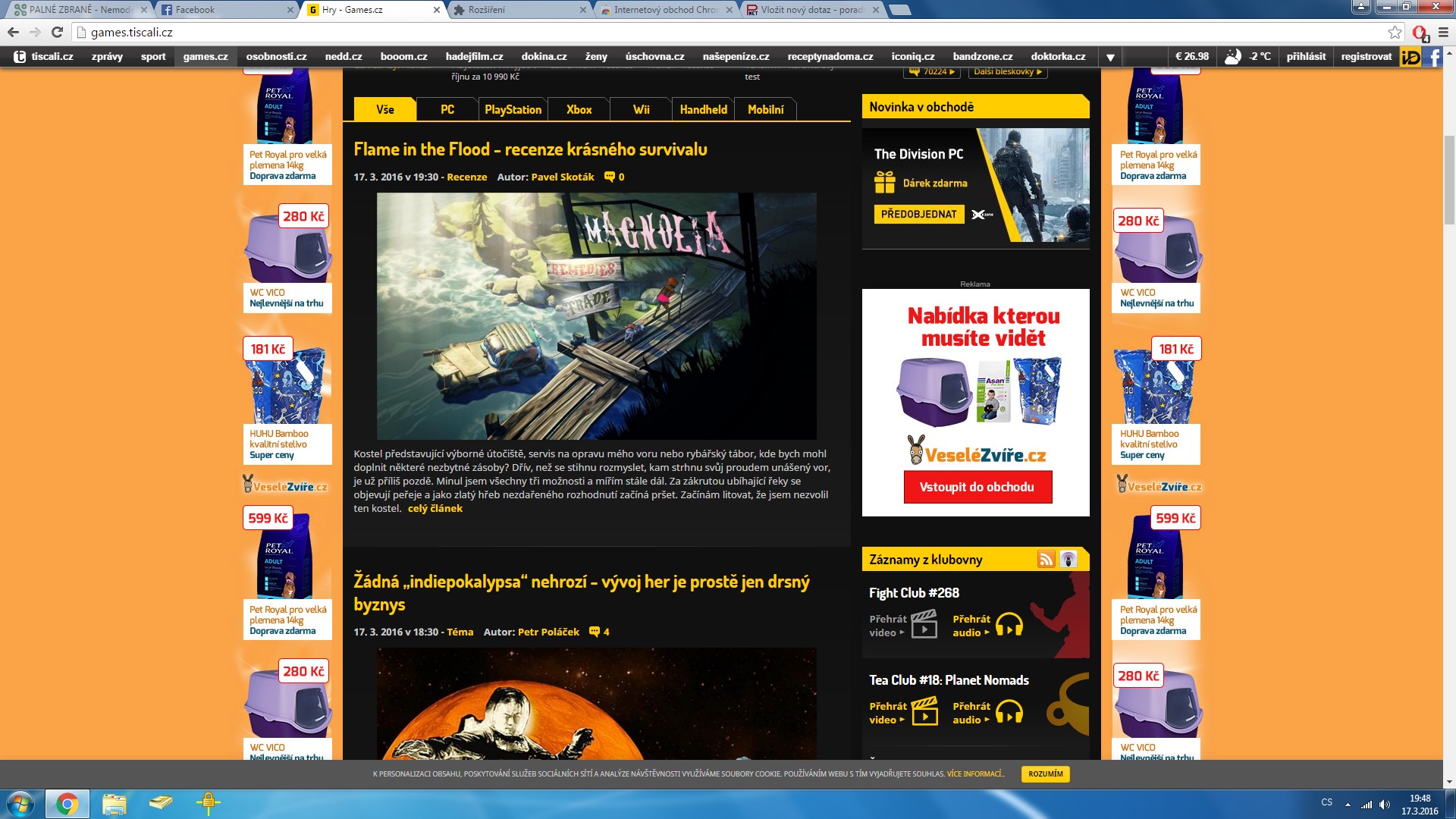Open celý článek link of first article
Image resolution: width=1456 pixels, height=819 pixels.
pyautogui.click(x=435, y=509)
